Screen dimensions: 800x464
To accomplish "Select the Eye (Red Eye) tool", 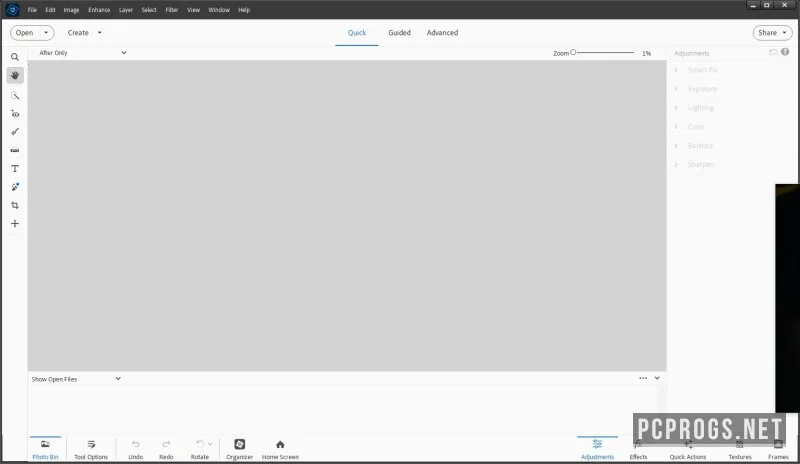I will pyautogui.click(x=15, y=114).
